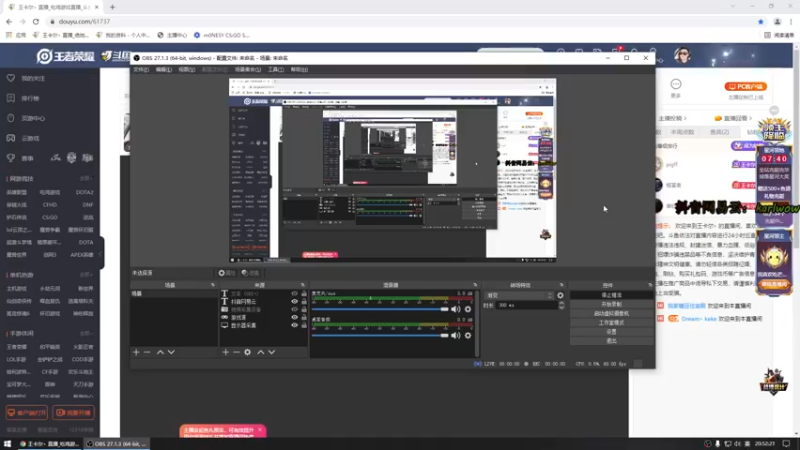Adjust the first audio channel volume slider
Screen dimensions: 800x450
380,309
